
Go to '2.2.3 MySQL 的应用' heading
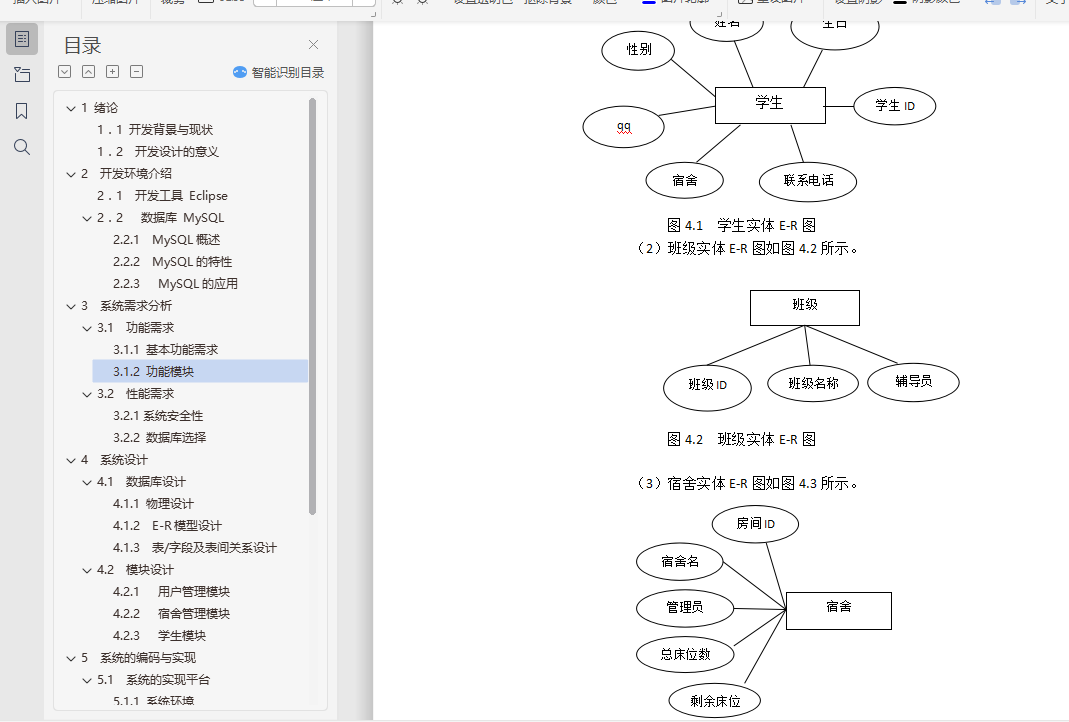point(175,284)
